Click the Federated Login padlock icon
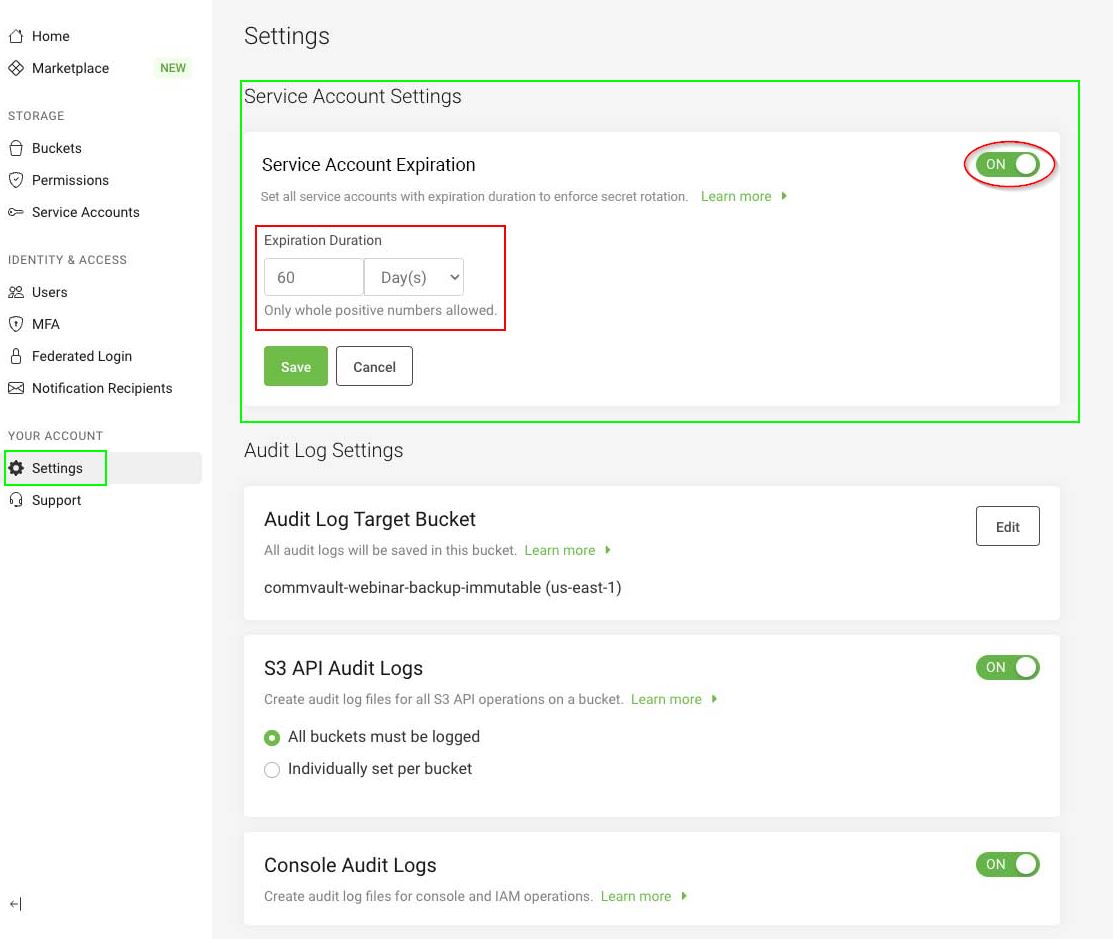Image resolution: width=1113 pixels, height=939 pixels. [x=16, y=356]
